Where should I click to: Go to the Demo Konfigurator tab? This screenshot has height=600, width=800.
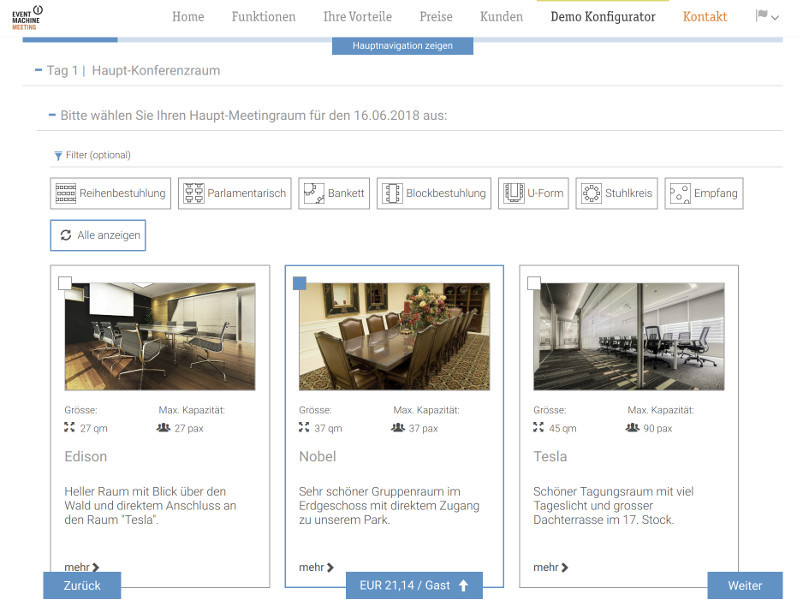click(603, 17)
